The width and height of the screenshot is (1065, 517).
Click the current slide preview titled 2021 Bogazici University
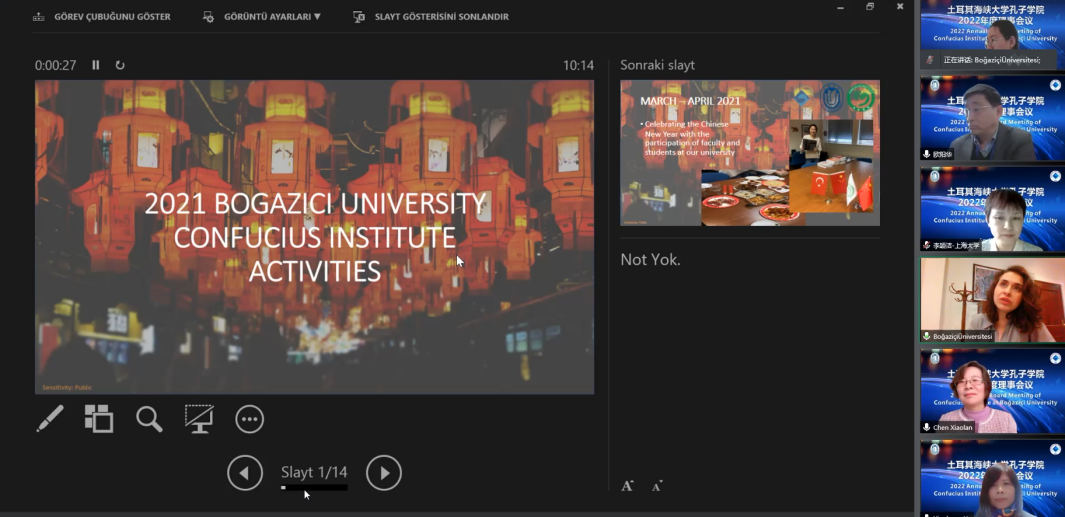pos(314,237)
